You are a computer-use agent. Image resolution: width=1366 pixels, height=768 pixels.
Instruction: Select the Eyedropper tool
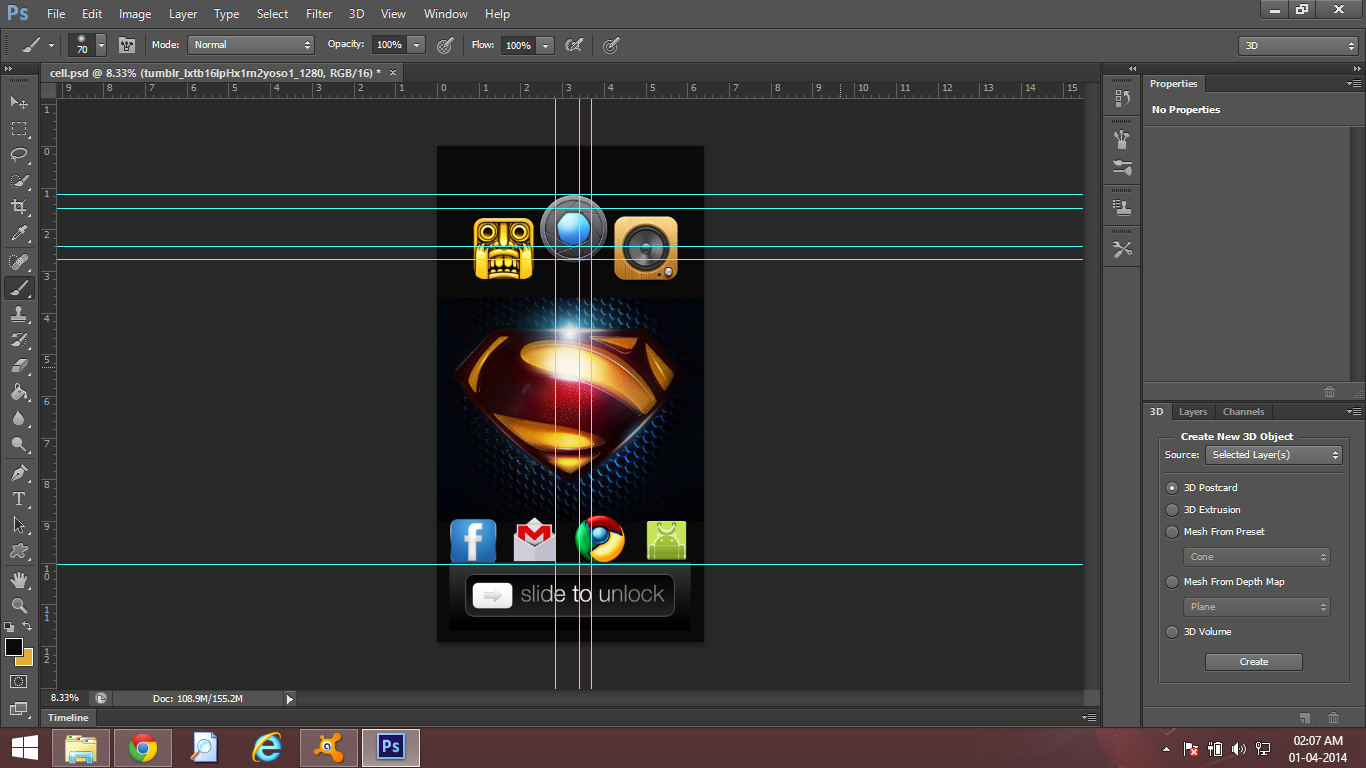point(19,233)
